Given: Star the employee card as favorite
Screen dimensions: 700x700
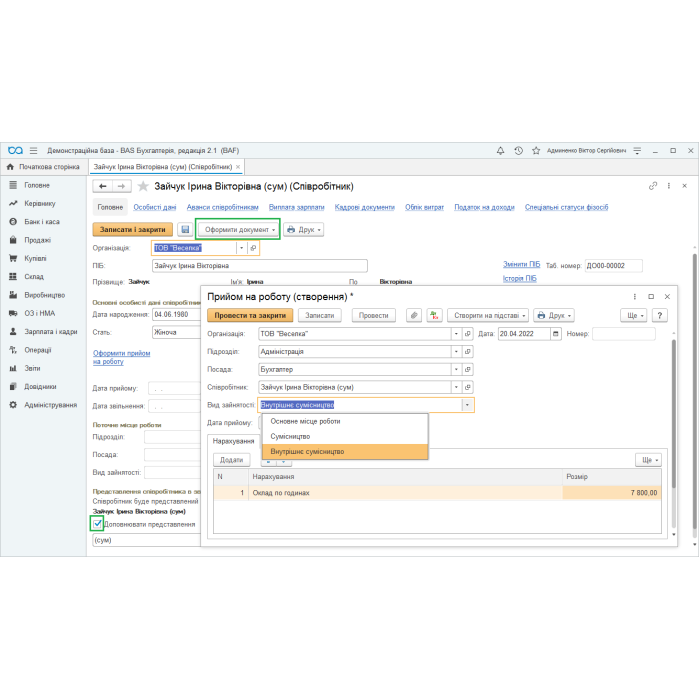Looking at the screenshot, I should tap(143, 186).
